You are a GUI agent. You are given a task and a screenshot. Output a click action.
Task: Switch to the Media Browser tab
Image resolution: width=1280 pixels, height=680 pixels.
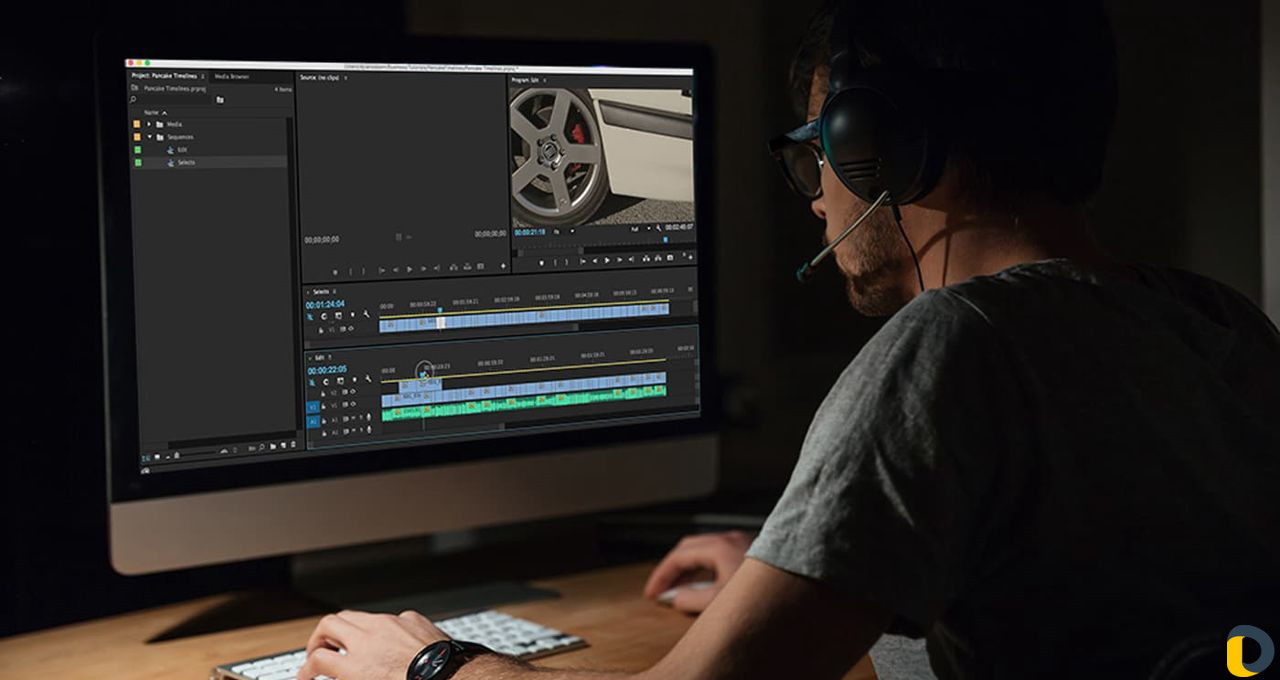(232, 76)
